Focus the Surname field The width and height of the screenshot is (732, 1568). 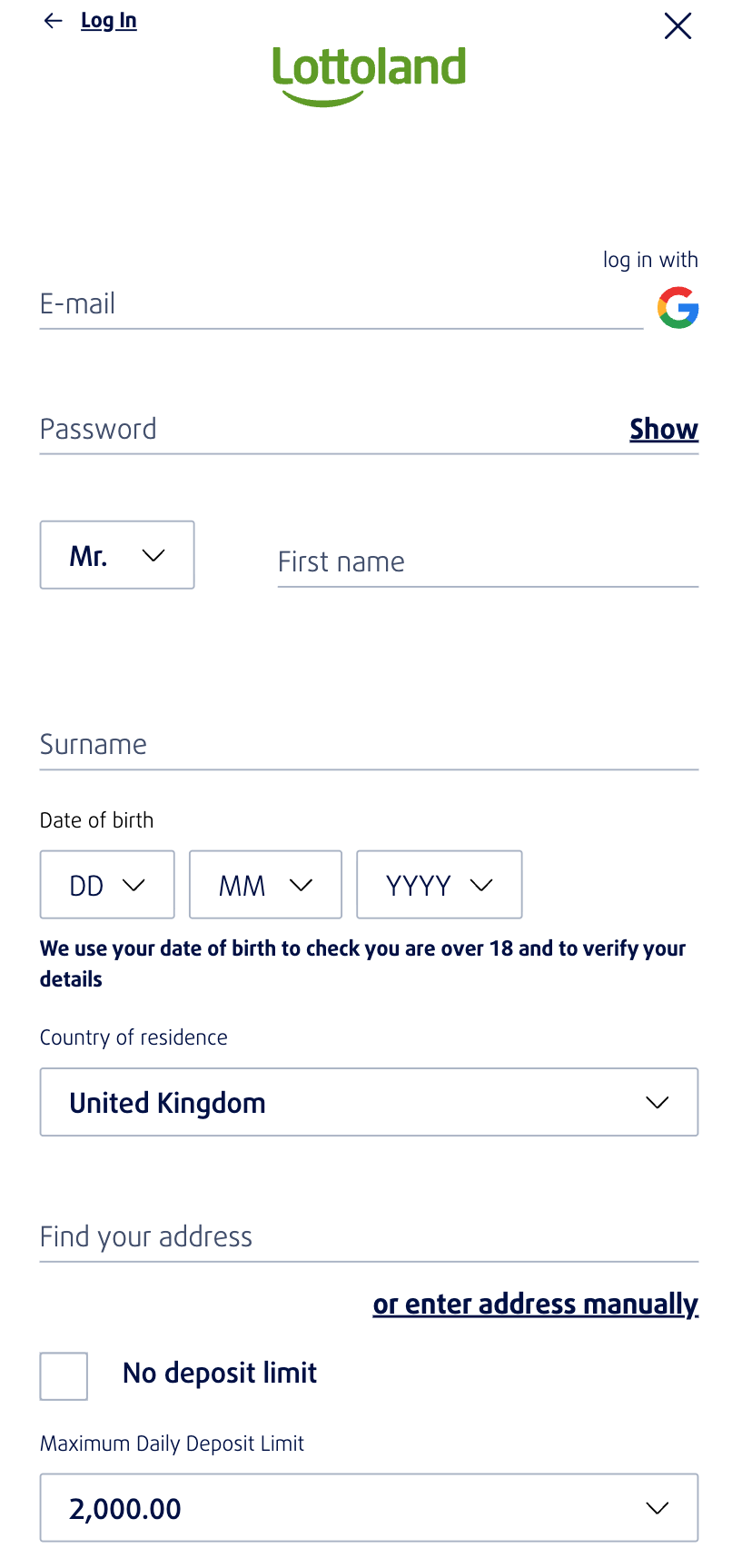368,744
